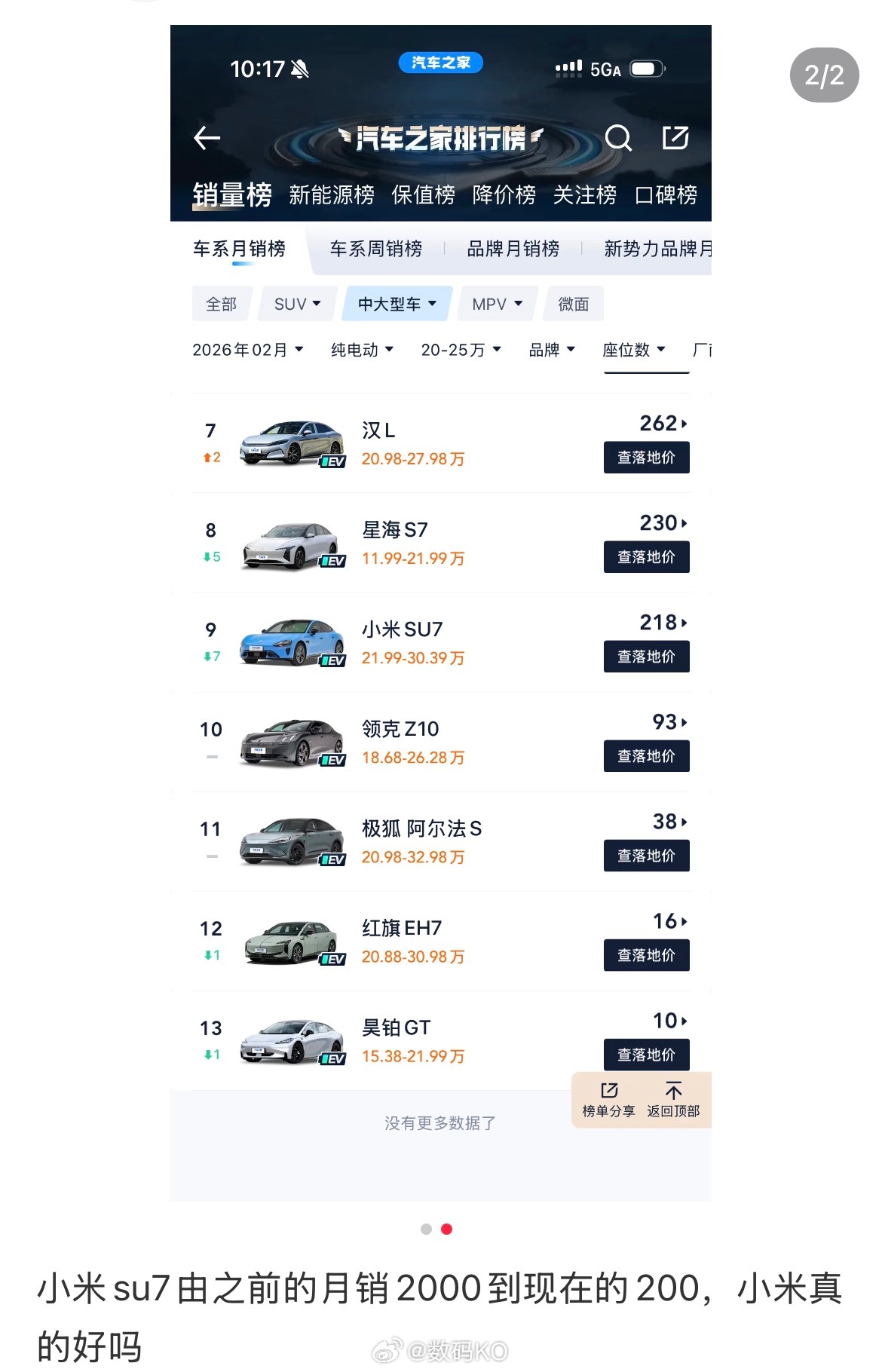Tap the arrow next to 小米 SU7's 218
Viewport: 882px width, 1372px height.
pos(683,623)
